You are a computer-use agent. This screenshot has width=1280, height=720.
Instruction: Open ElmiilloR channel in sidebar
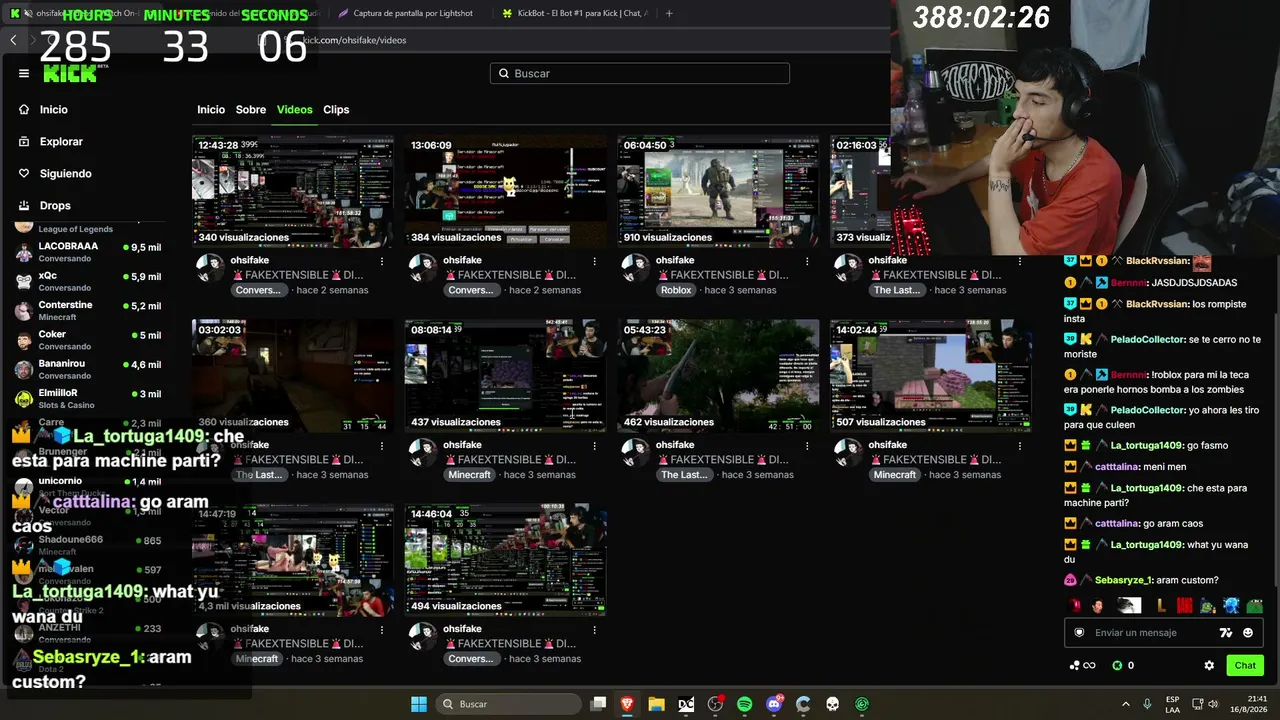88,398
